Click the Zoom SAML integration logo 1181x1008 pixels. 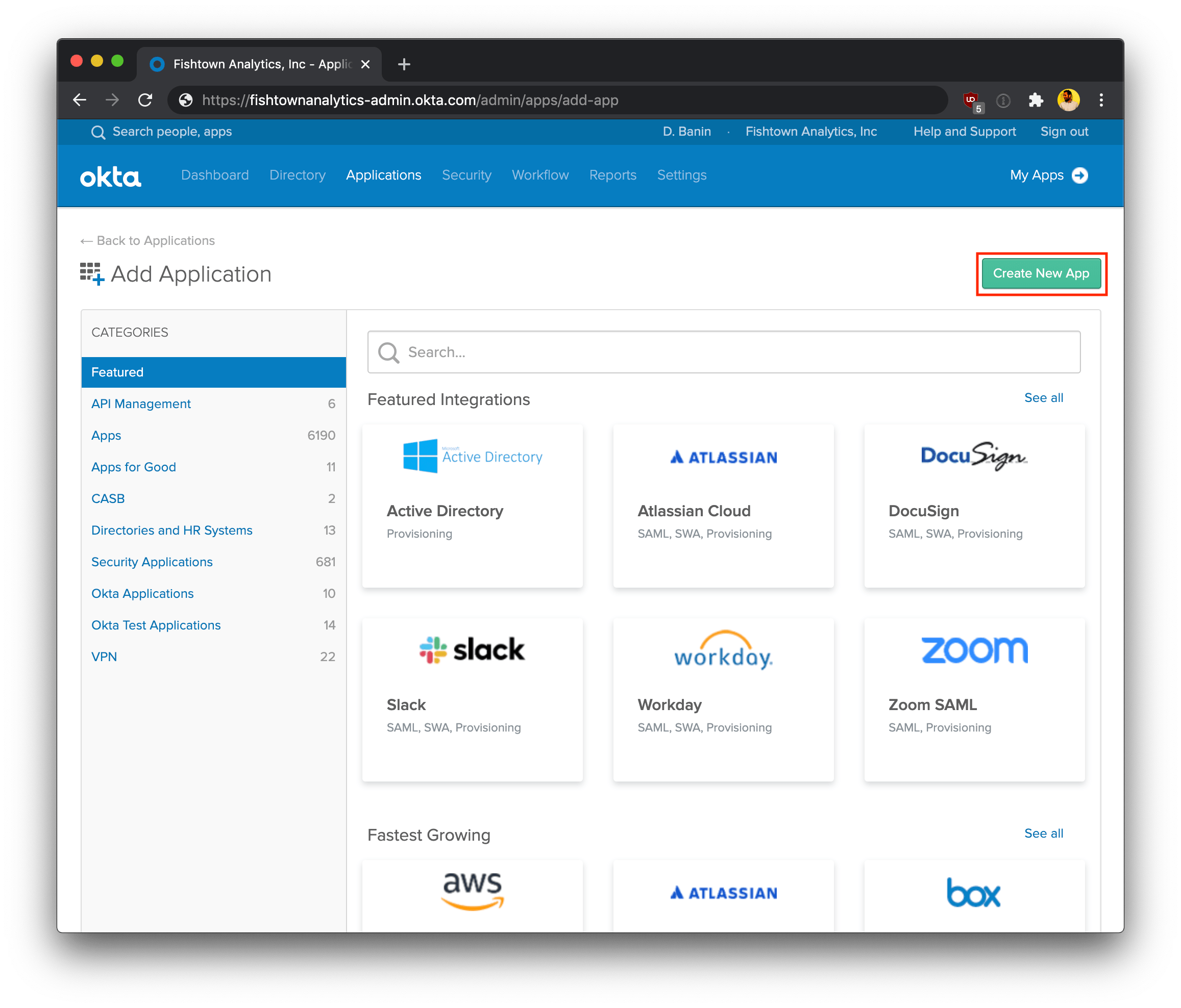click(x=973, y=649)
